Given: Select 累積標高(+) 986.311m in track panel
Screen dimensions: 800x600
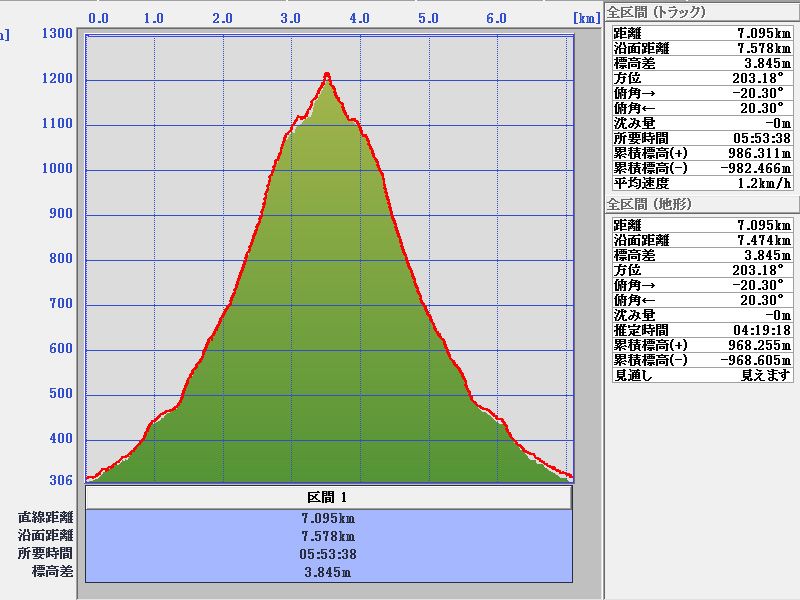Looking at the screenshot, I should coord(702,152).
